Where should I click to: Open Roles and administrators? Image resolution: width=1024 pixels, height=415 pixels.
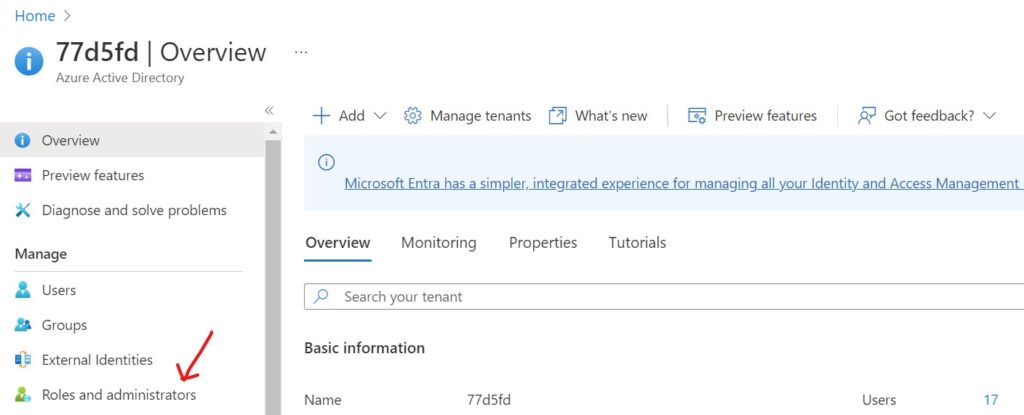point(119,395)
